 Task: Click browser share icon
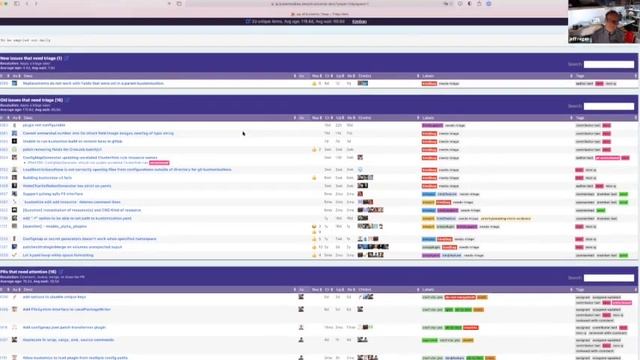pyautogui.click(x=479, y=4)
